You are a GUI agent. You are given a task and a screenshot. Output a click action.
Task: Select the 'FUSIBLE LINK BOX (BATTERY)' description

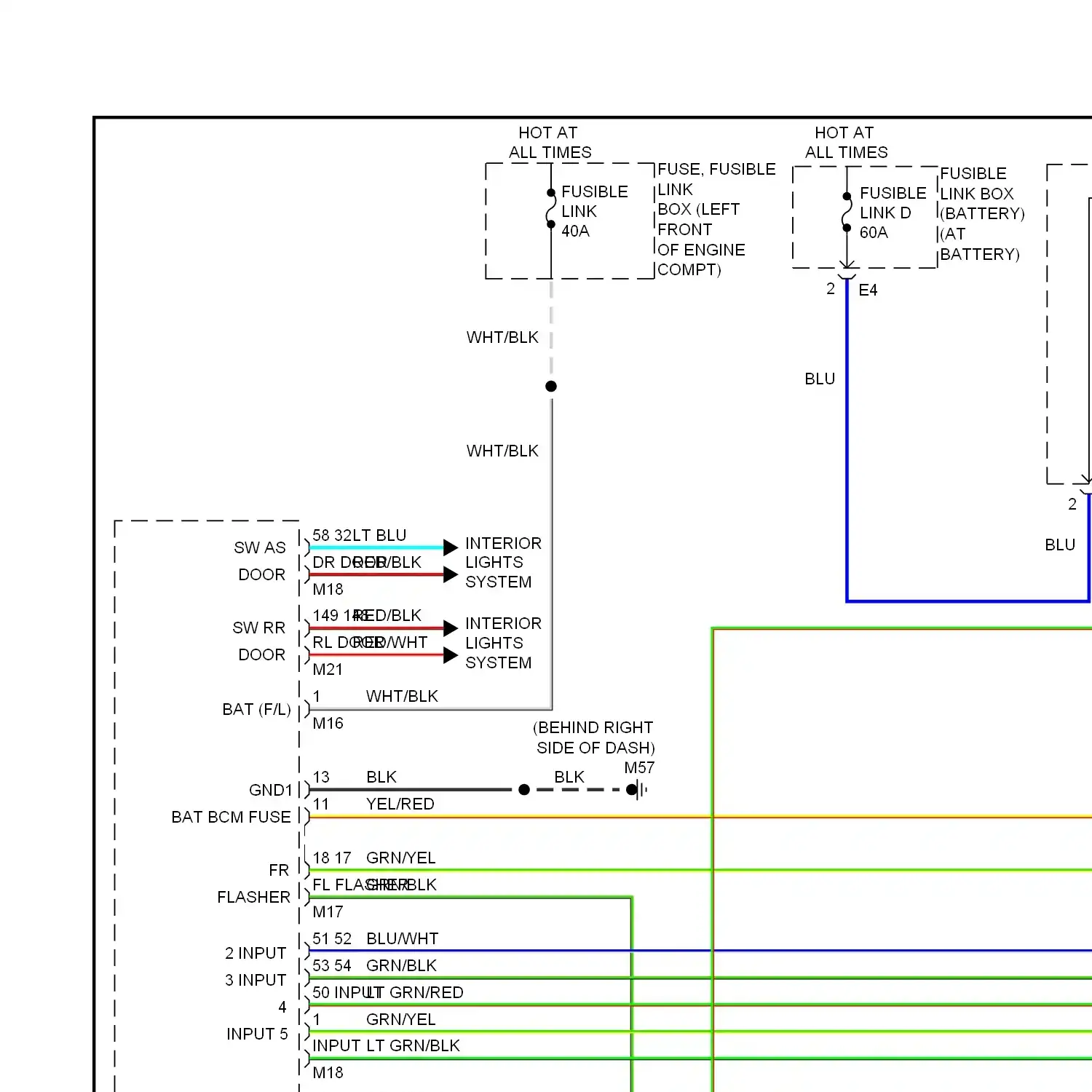pos(982,194)
